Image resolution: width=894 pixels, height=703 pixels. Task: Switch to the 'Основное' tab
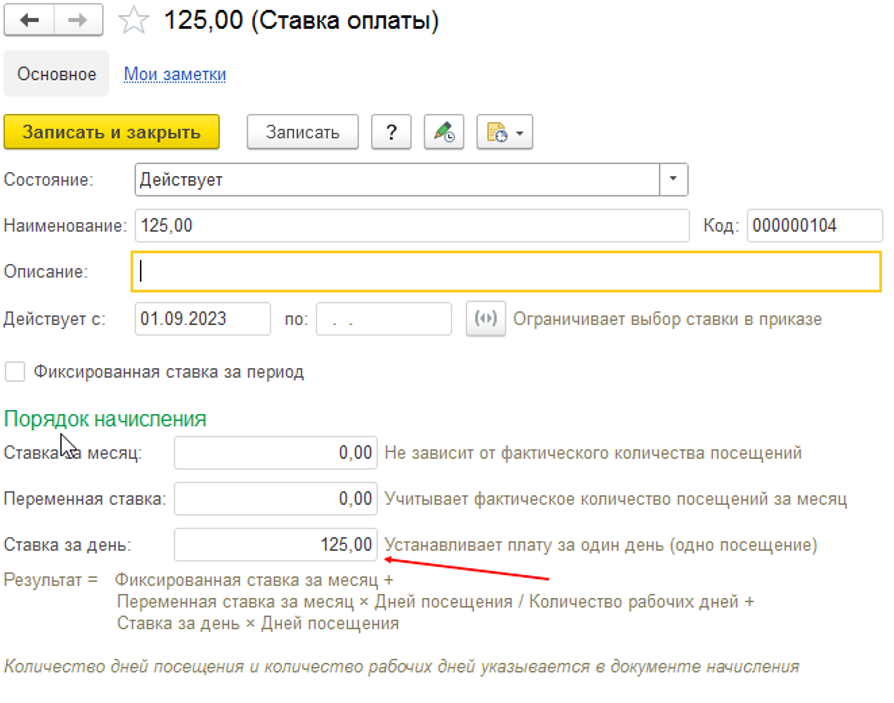(x=57, y=74)
